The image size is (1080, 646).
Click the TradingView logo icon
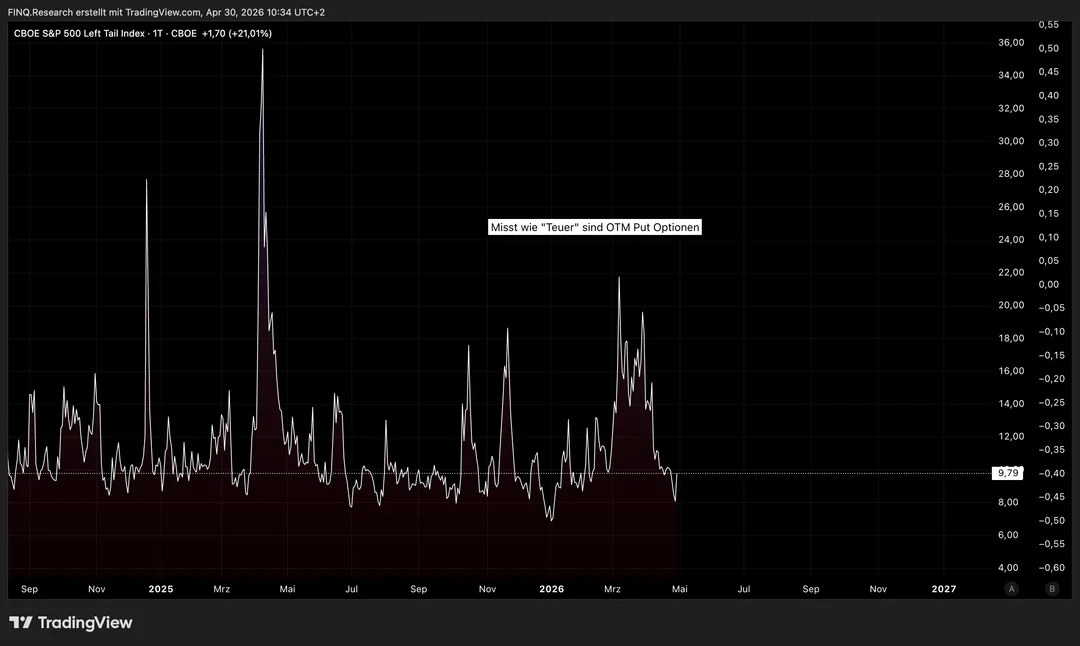(x=20, y=623)
